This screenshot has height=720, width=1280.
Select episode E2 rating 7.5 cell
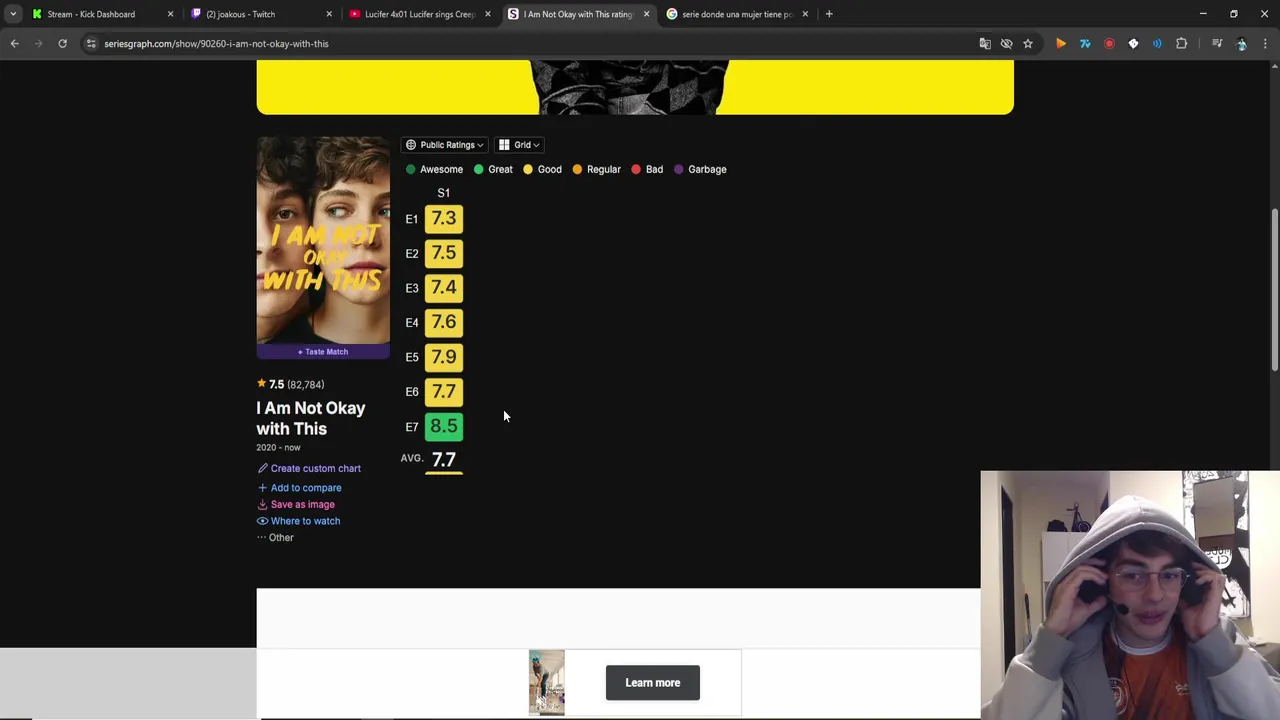(443, 253)
